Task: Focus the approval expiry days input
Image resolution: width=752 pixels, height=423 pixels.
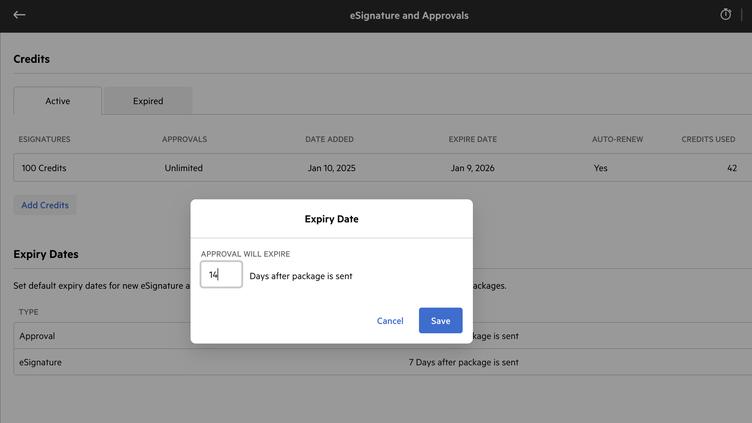Action: pyautogui.click(x=221, y=274)
